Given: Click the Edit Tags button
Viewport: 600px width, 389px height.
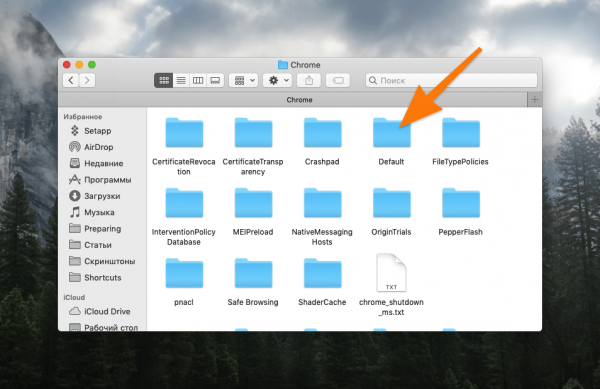Looking at the screenshot, I should 338,80.
